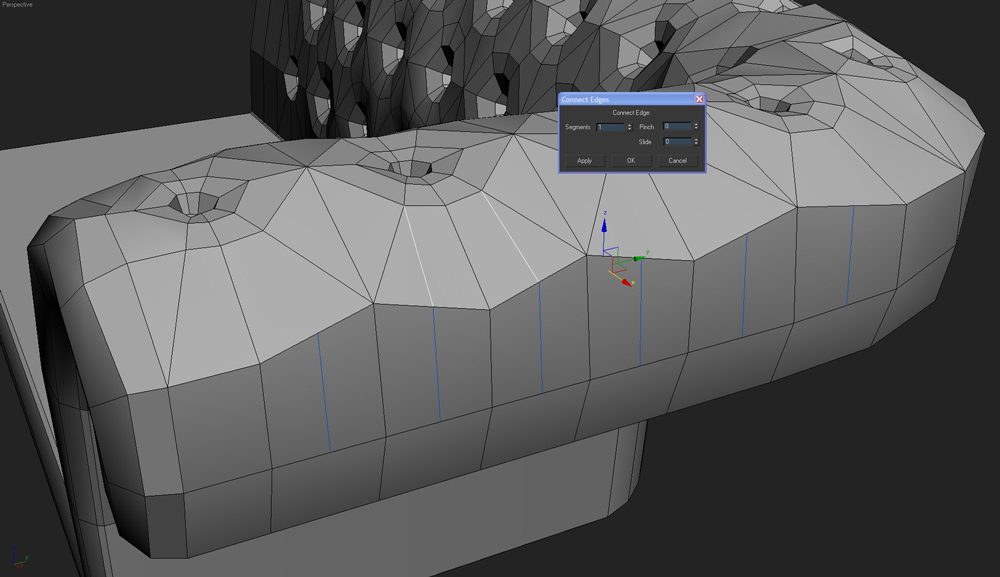The height and width of the screenshot is (577, 1000).
Task: Increase Segments using the spinner up arrow
Action: point(629,125)
